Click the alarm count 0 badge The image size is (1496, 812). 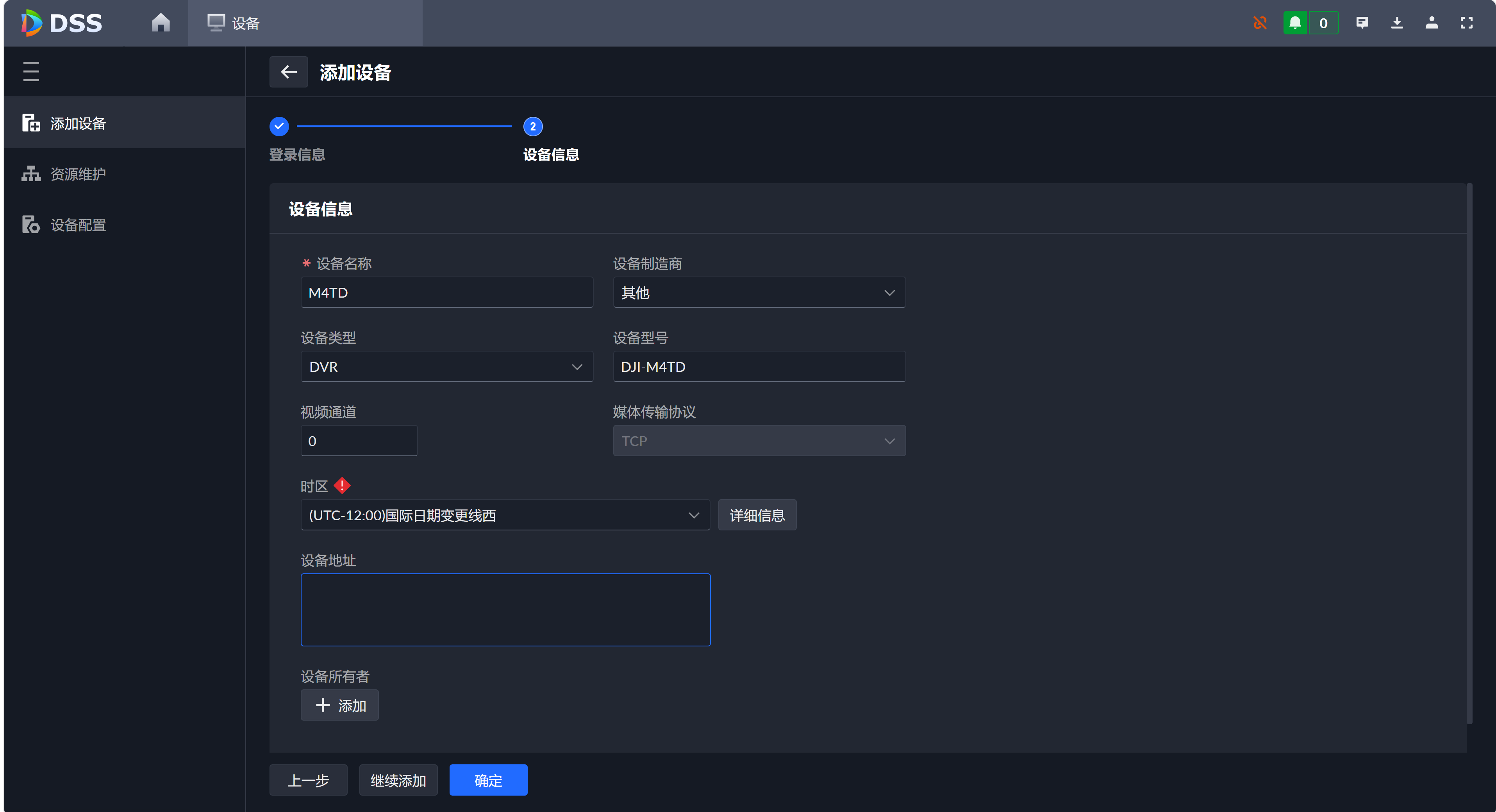[1323, 23]
